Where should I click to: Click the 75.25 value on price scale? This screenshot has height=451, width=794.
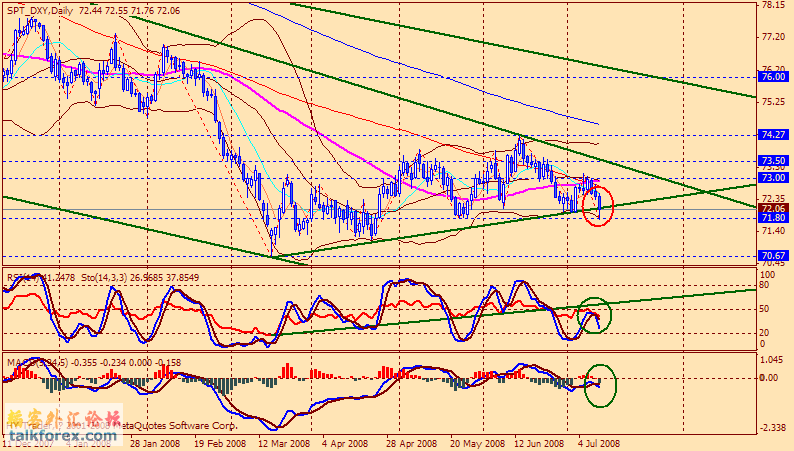click(773, 102)
